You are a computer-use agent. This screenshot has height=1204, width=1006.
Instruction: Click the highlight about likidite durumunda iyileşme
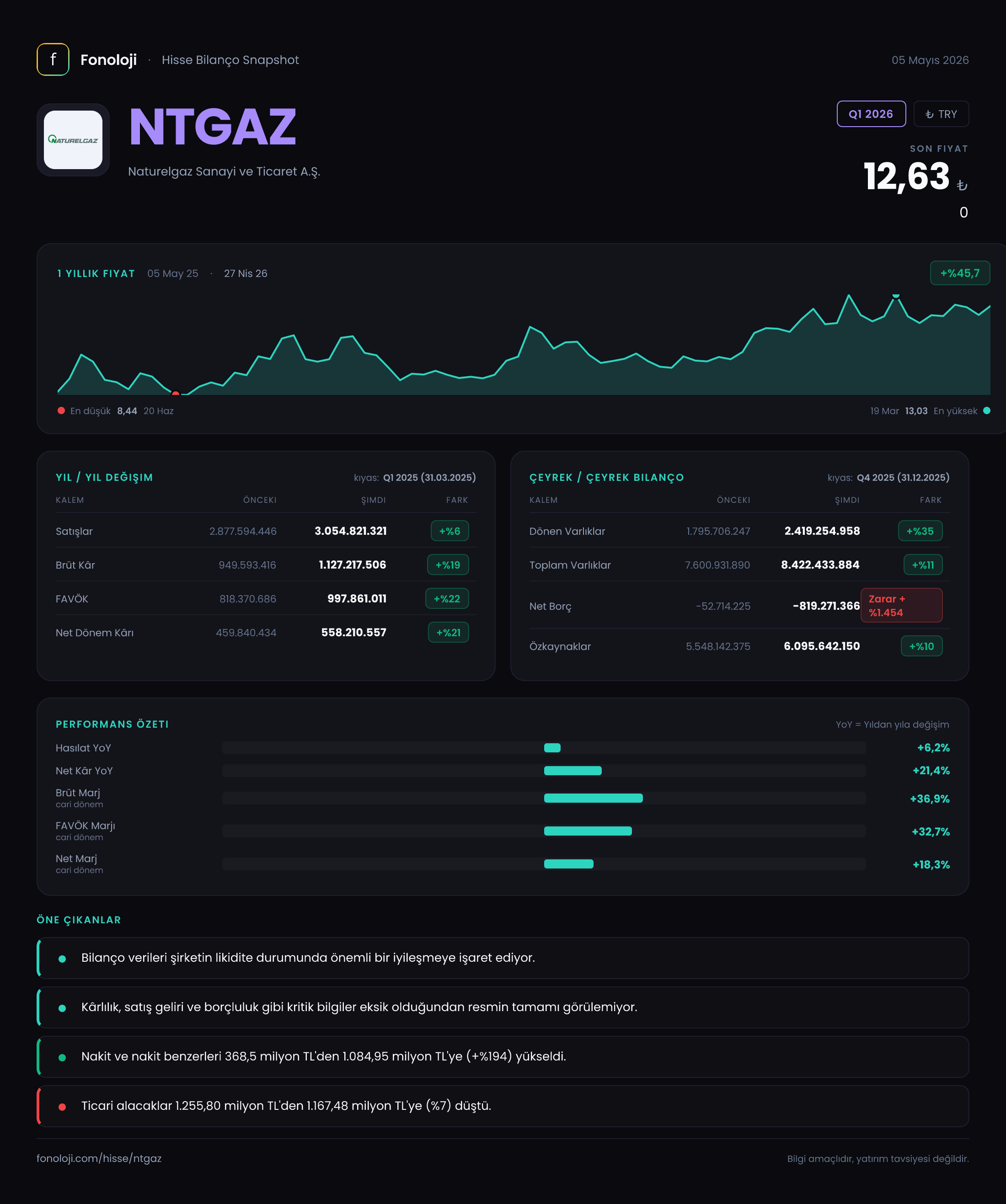pos(503,958)
